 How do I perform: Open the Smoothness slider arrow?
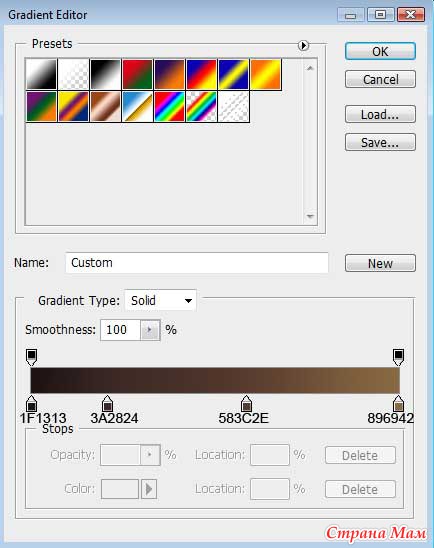point(150,330)
